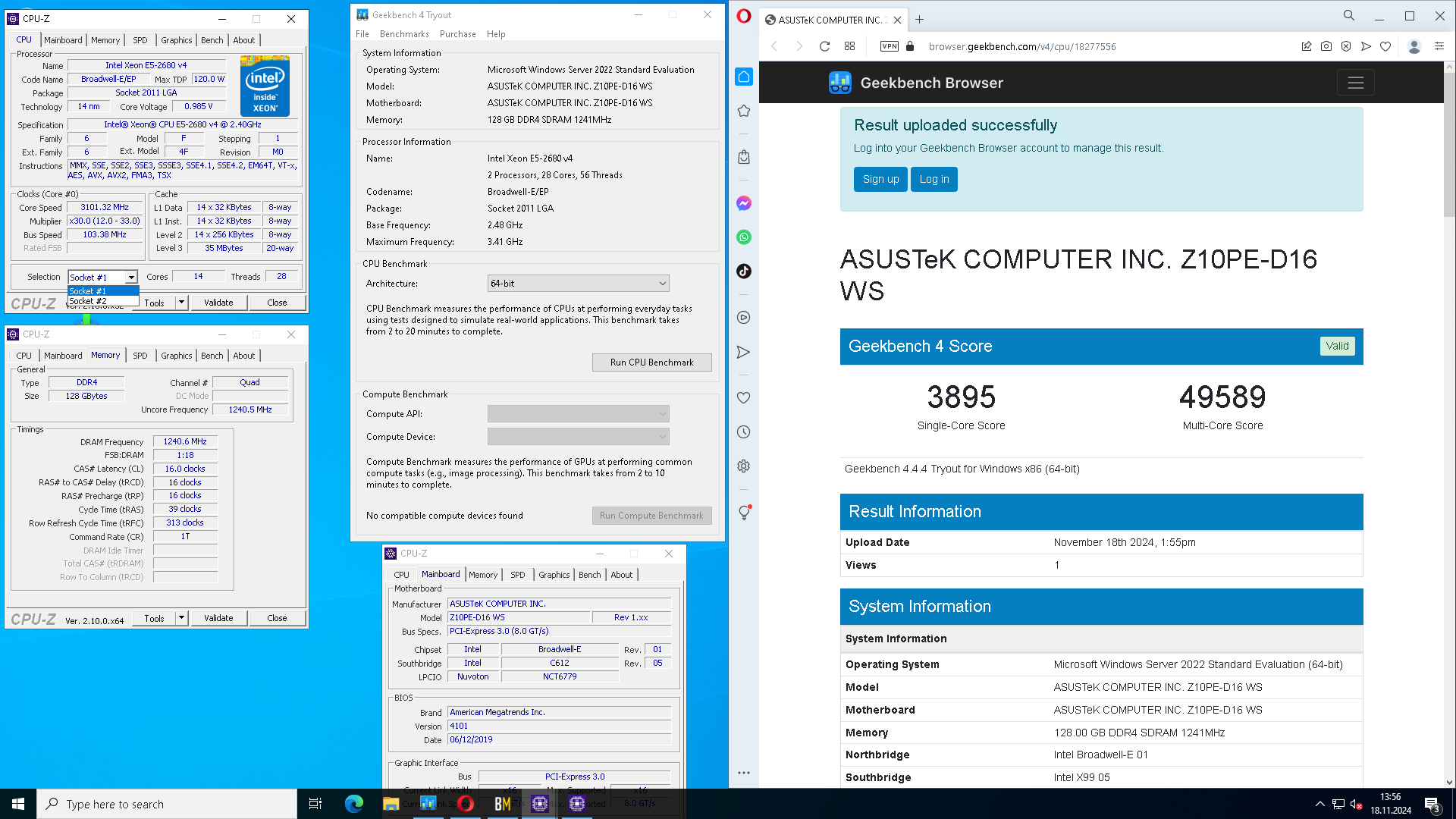Click the browser.geekbench.com address bar
Screen dimensions: 1456x819
point(1021,46)
